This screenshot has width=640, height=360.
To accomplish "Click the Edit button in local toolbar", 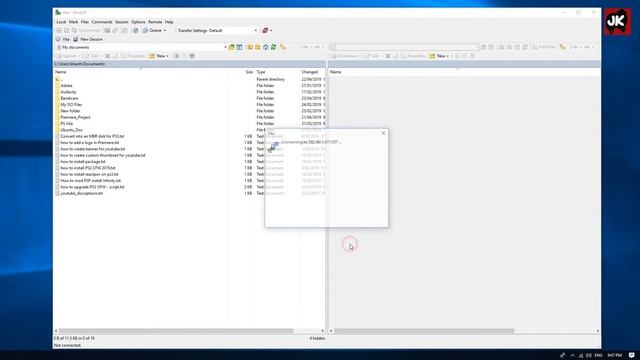I will coord(93,56).
